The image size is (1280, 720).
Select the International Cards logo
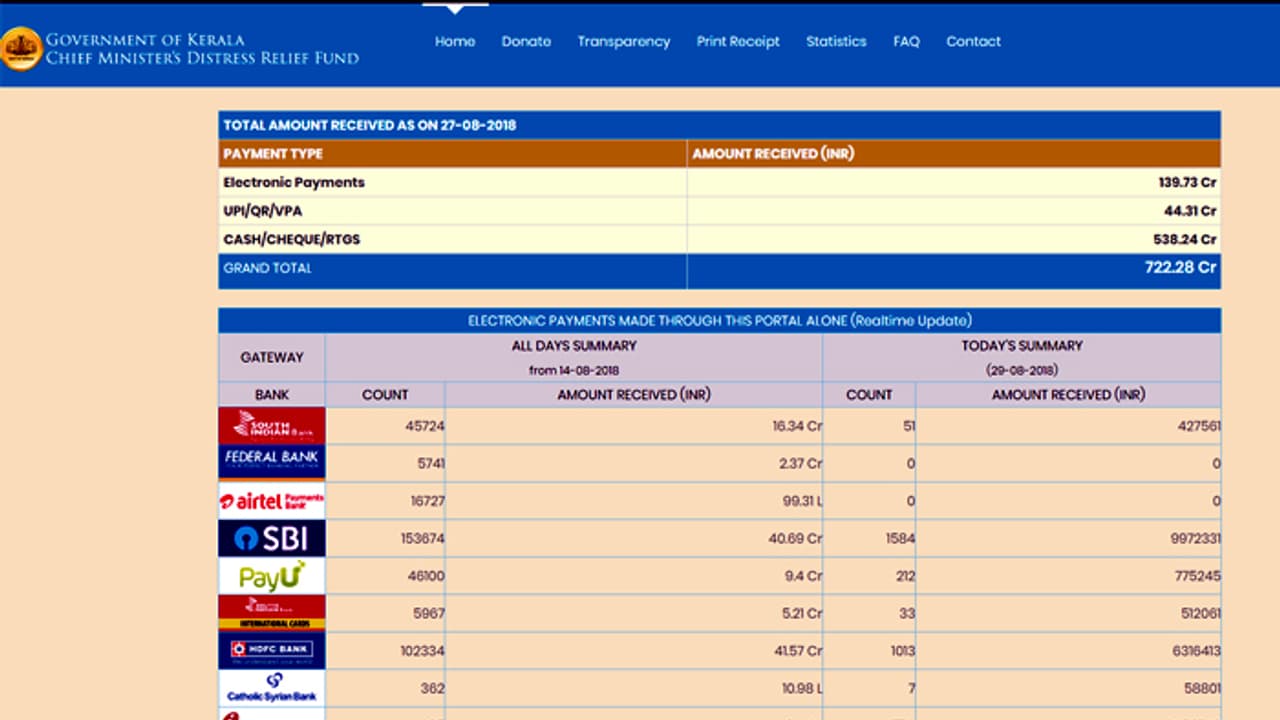pyautogui.click(x=272, y=612)
